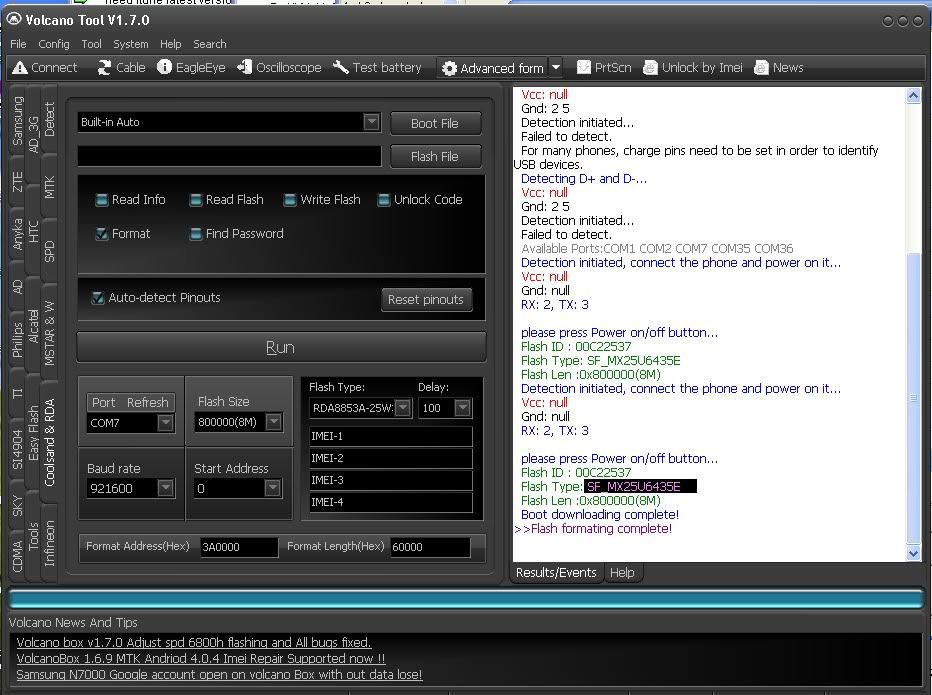The image size is (932, 695).
Task: Click the Reset pinouts button
Action: pos(426,300)
